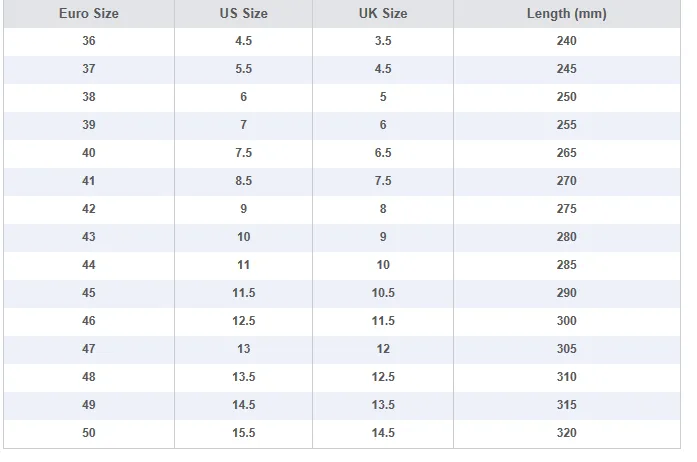Select Euro size 50 cell
Screen dimensions: 697x462
[x=89, y=433]
